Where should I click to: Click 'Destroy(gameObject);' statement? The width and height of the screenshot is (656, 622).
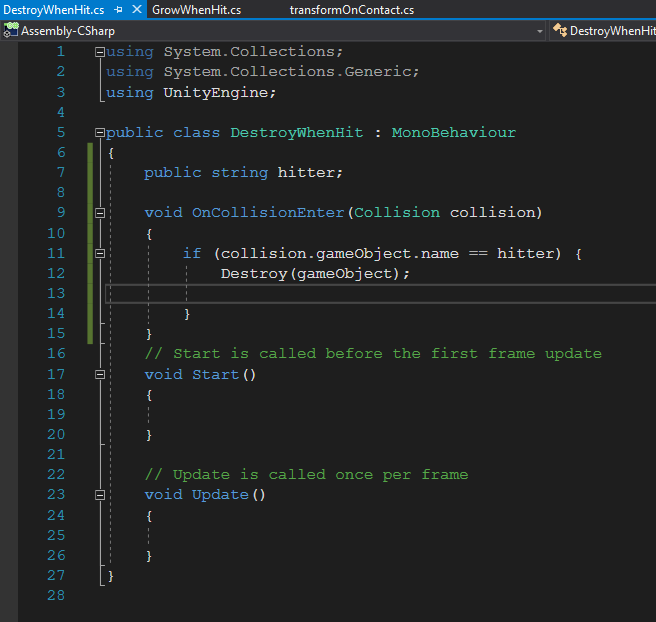tap(315, 274)
